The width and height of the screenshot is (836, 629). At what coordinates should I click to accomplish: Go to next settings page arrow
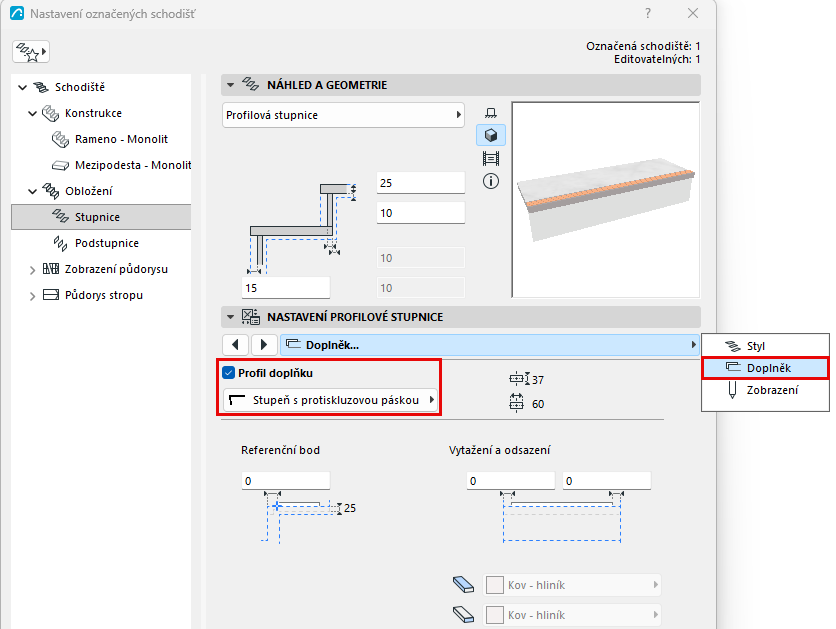[263, 345]
